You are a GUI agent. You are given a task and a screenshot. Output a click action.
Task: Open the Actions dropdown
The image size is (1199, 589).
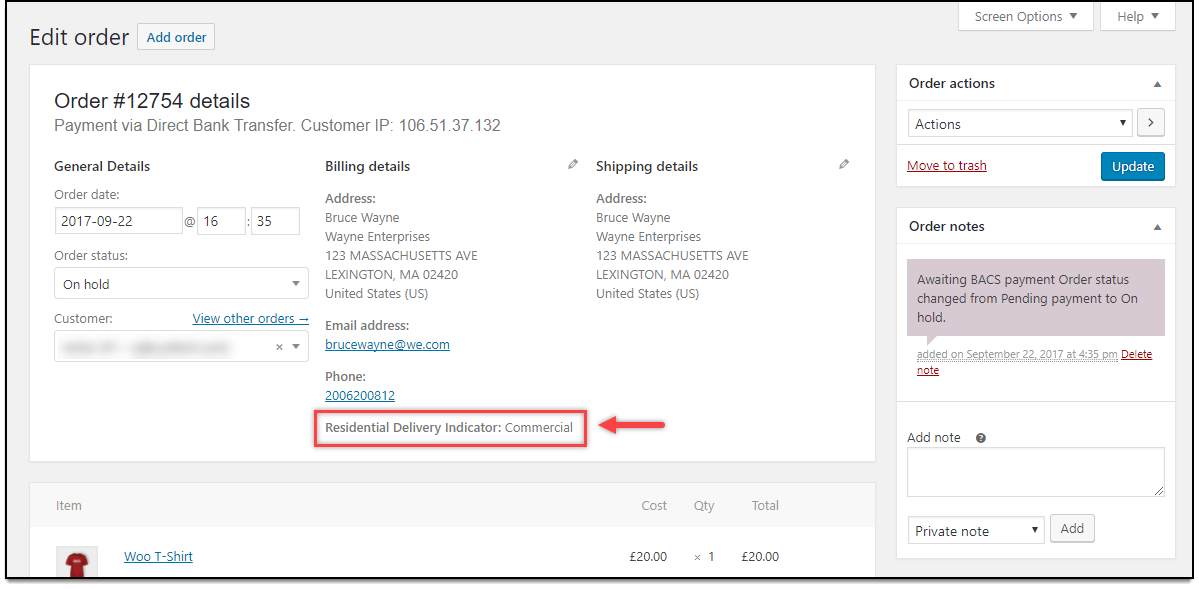coord(1020,123)
